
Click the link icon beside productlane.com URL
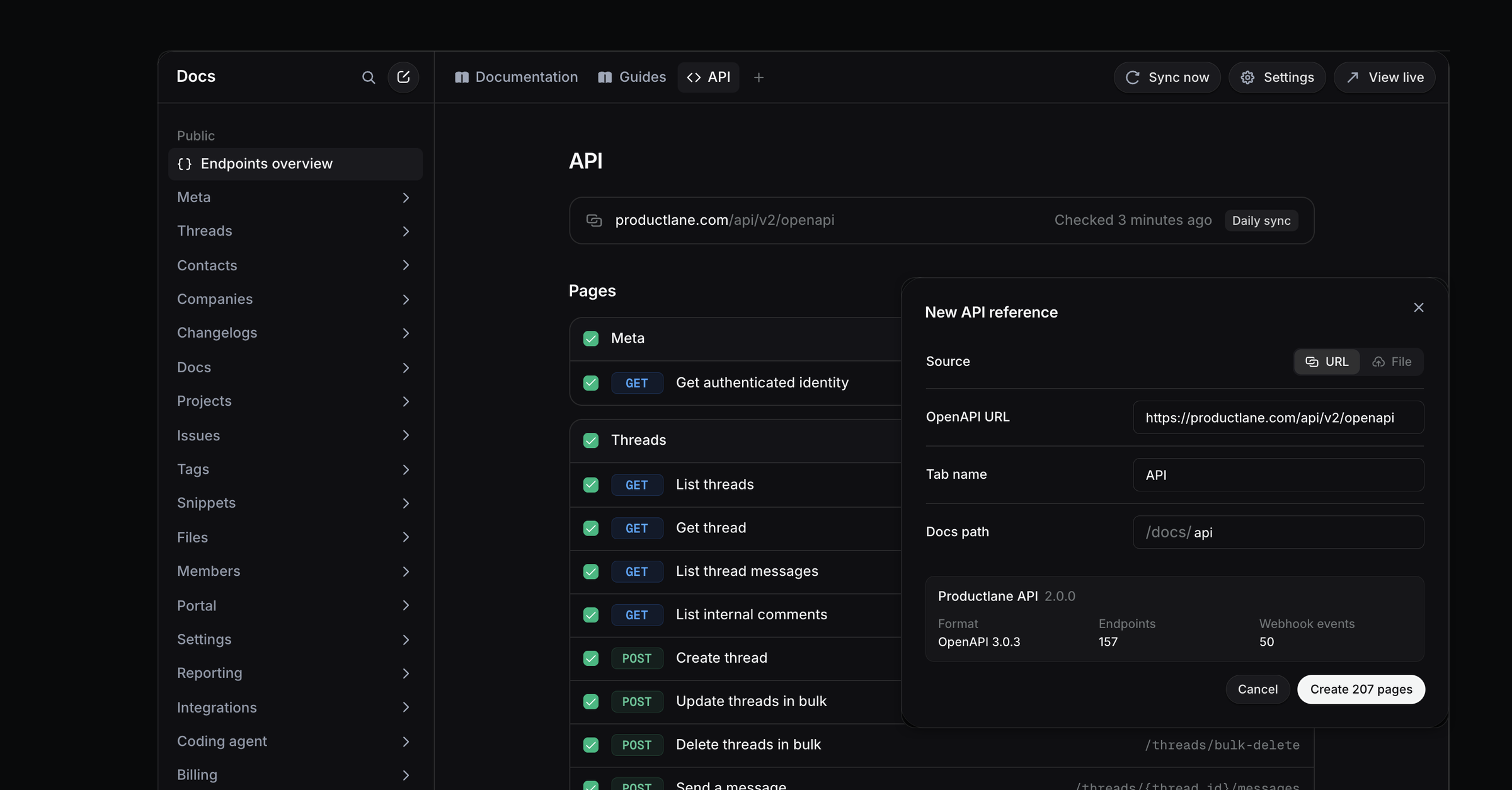(594, 220)
